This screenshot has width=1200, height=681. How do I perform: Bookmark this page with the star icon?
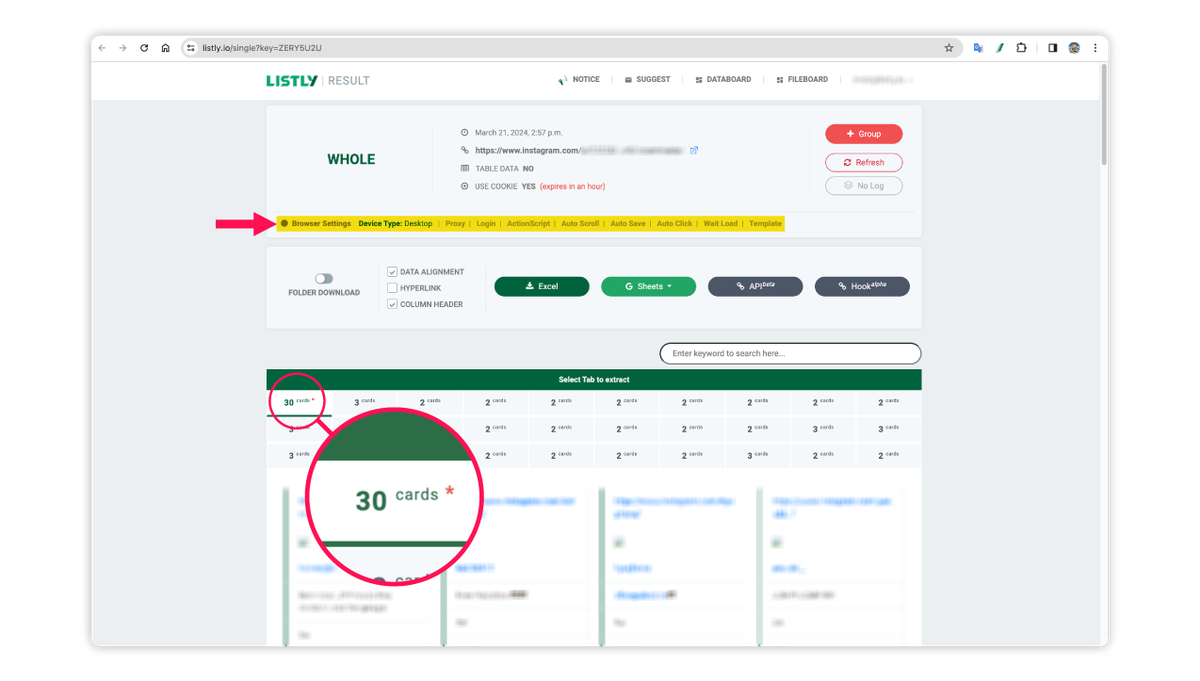click(949, 48)
